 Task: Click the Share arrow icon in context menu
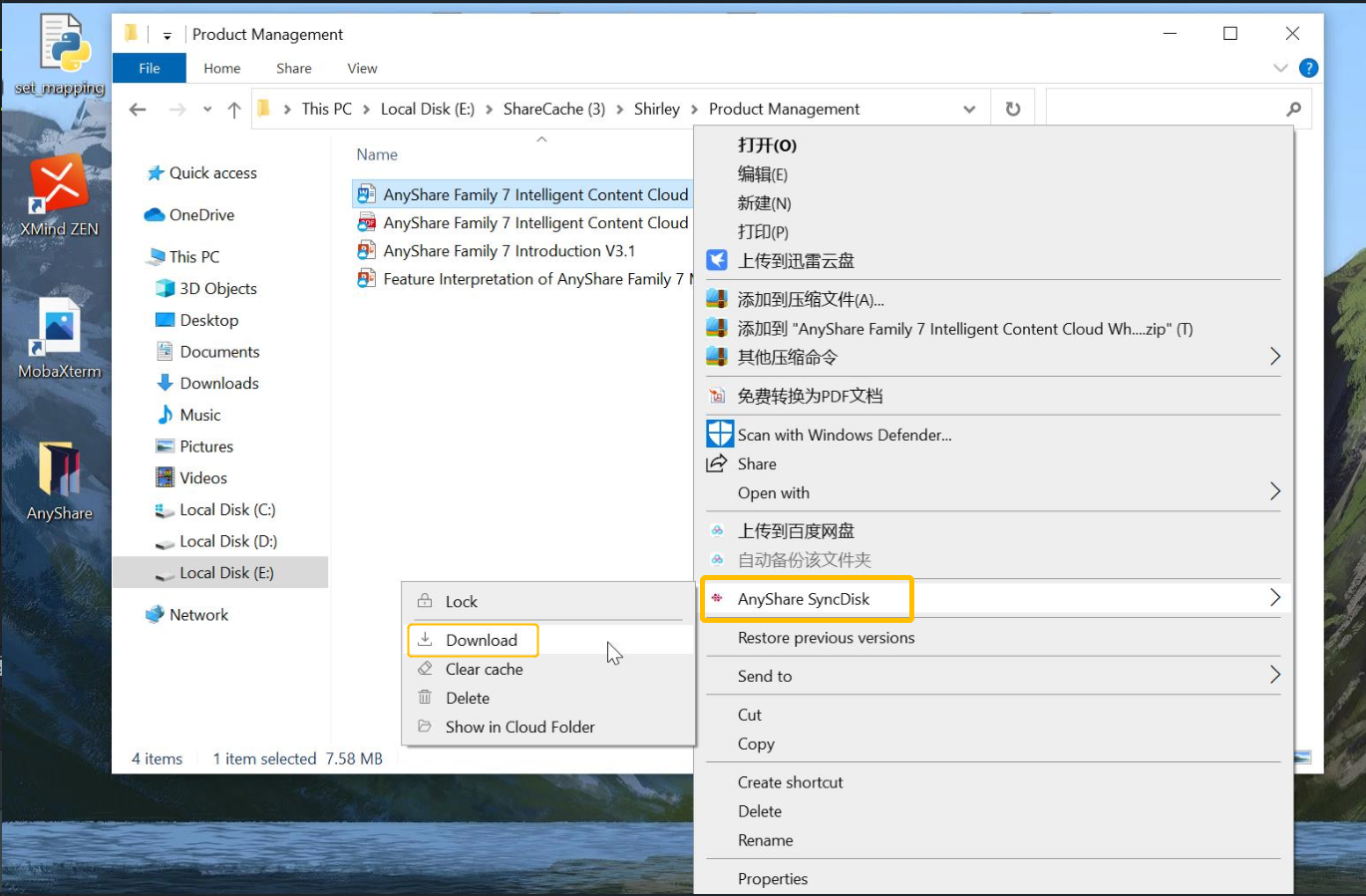coord(717,463)
